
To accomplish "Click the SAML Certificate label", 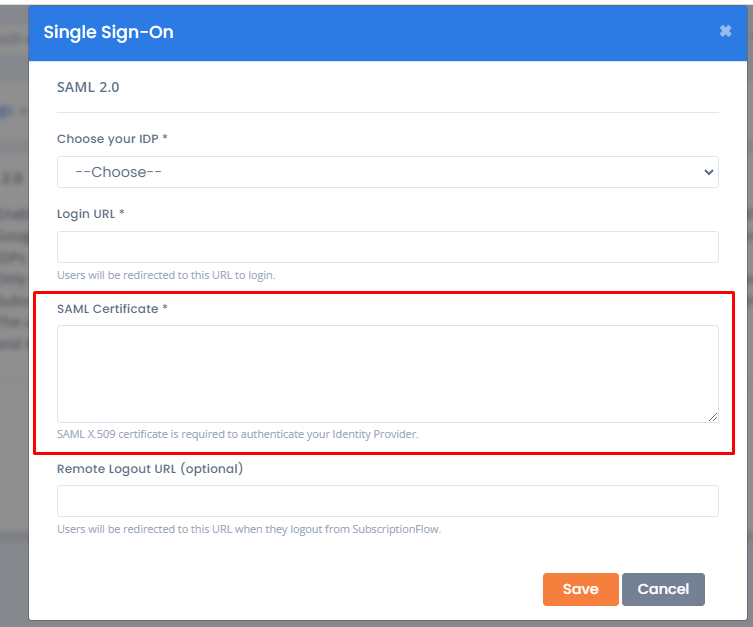I will click(x=112, y=309).
